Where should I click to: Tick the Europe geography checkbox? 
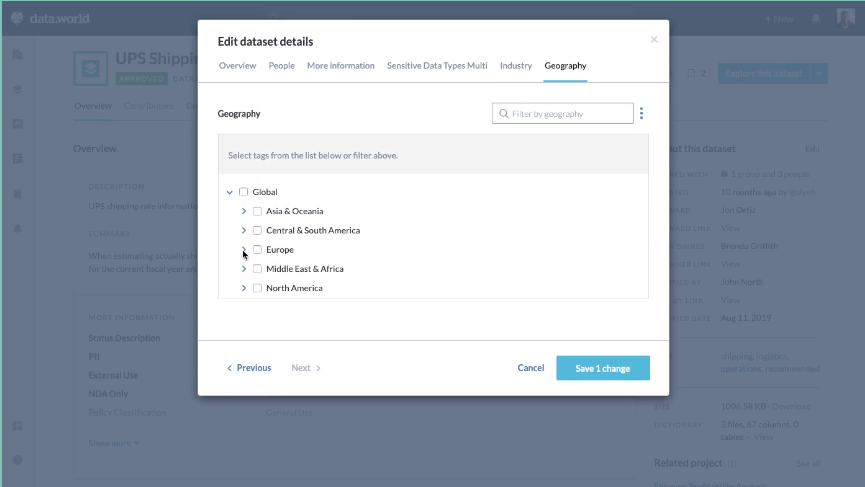point(257,250)
